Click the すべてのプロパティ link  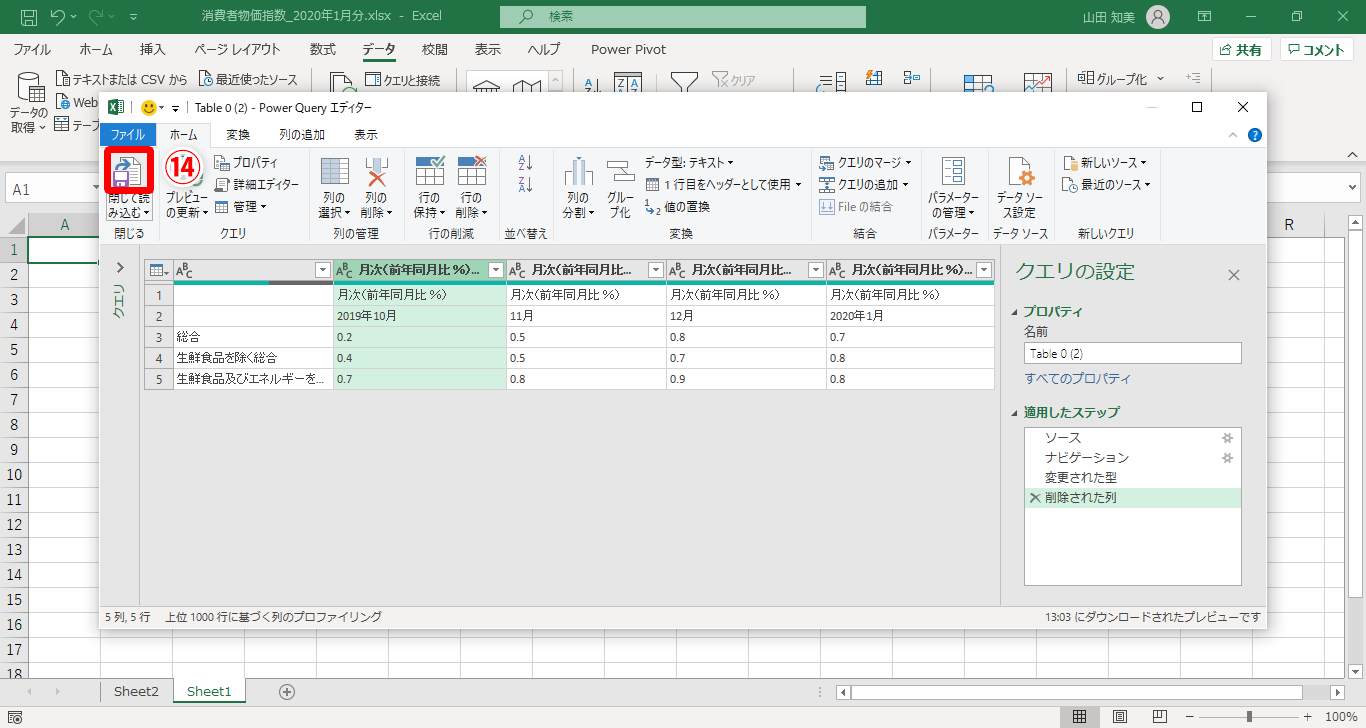click(1078, 379)
